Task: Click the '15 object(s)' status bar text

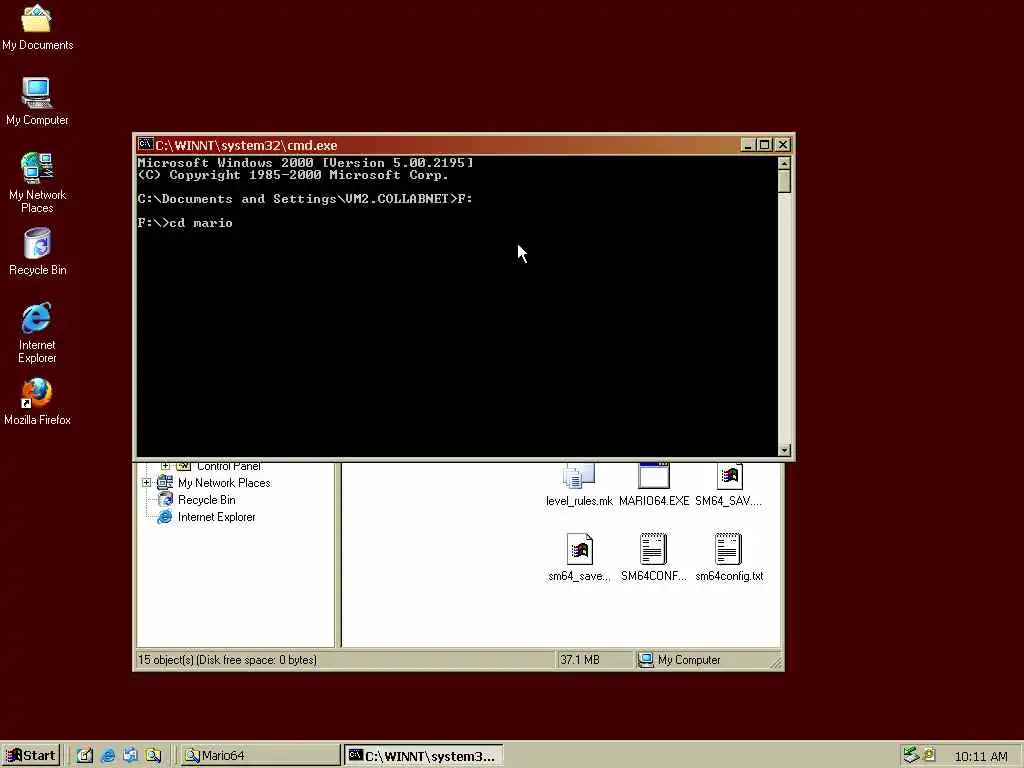Action: 227,660
